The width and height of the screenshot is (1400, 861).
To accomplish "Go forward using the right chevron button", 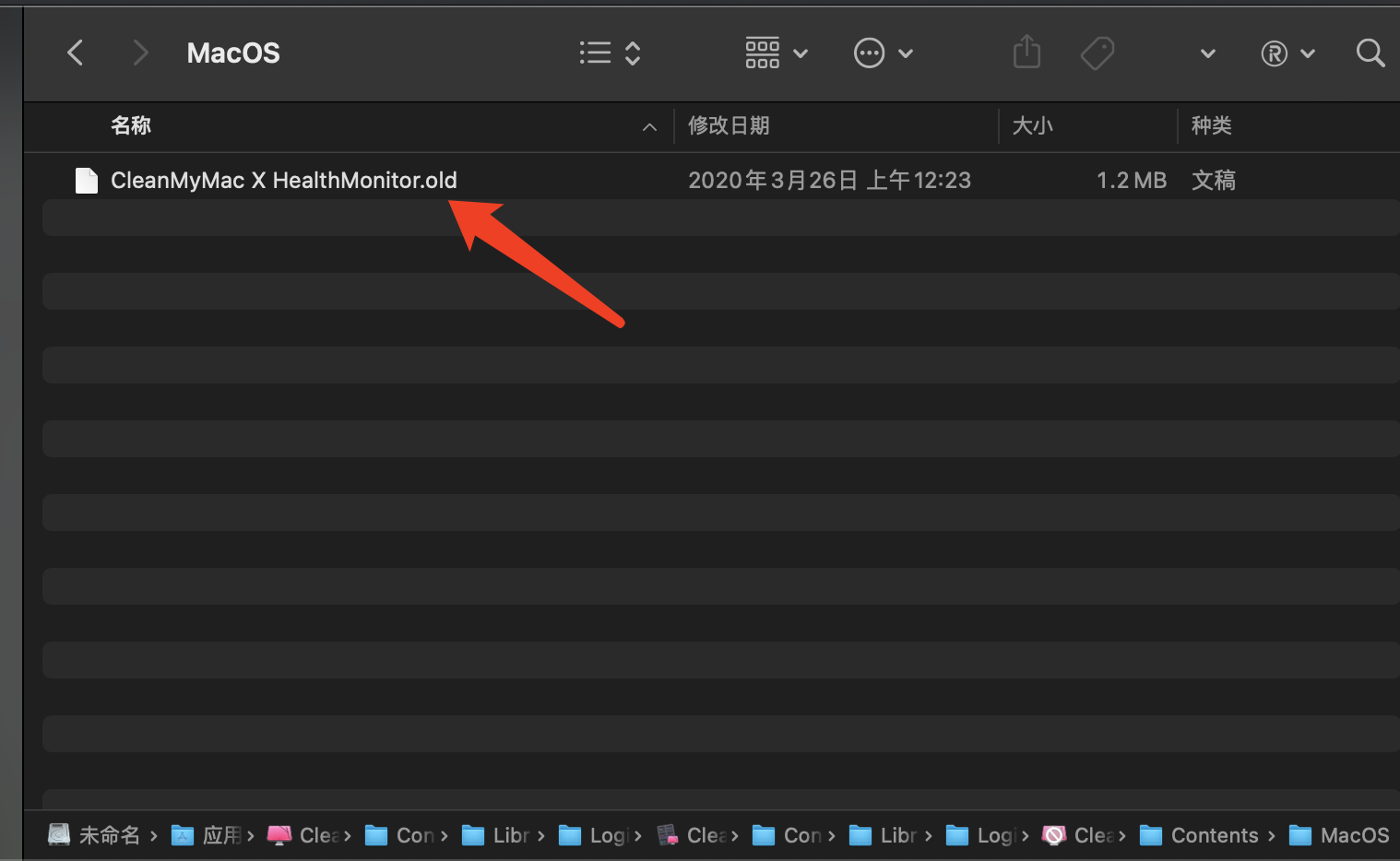I will 140,53.
